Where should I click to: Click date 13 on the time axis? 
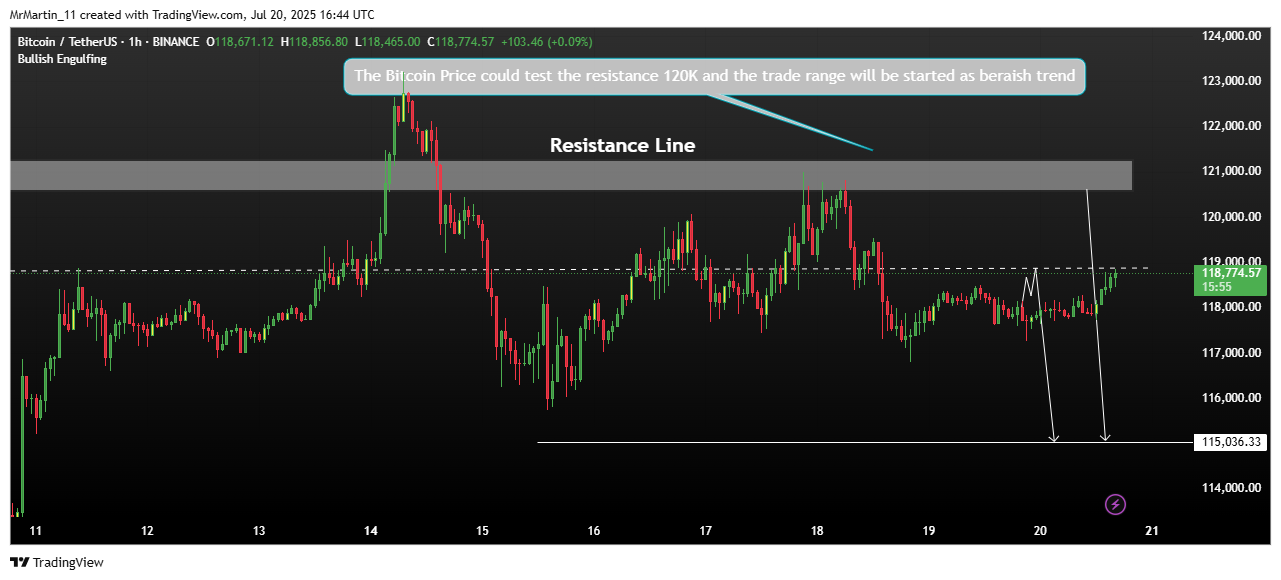[x=259, y=531]
